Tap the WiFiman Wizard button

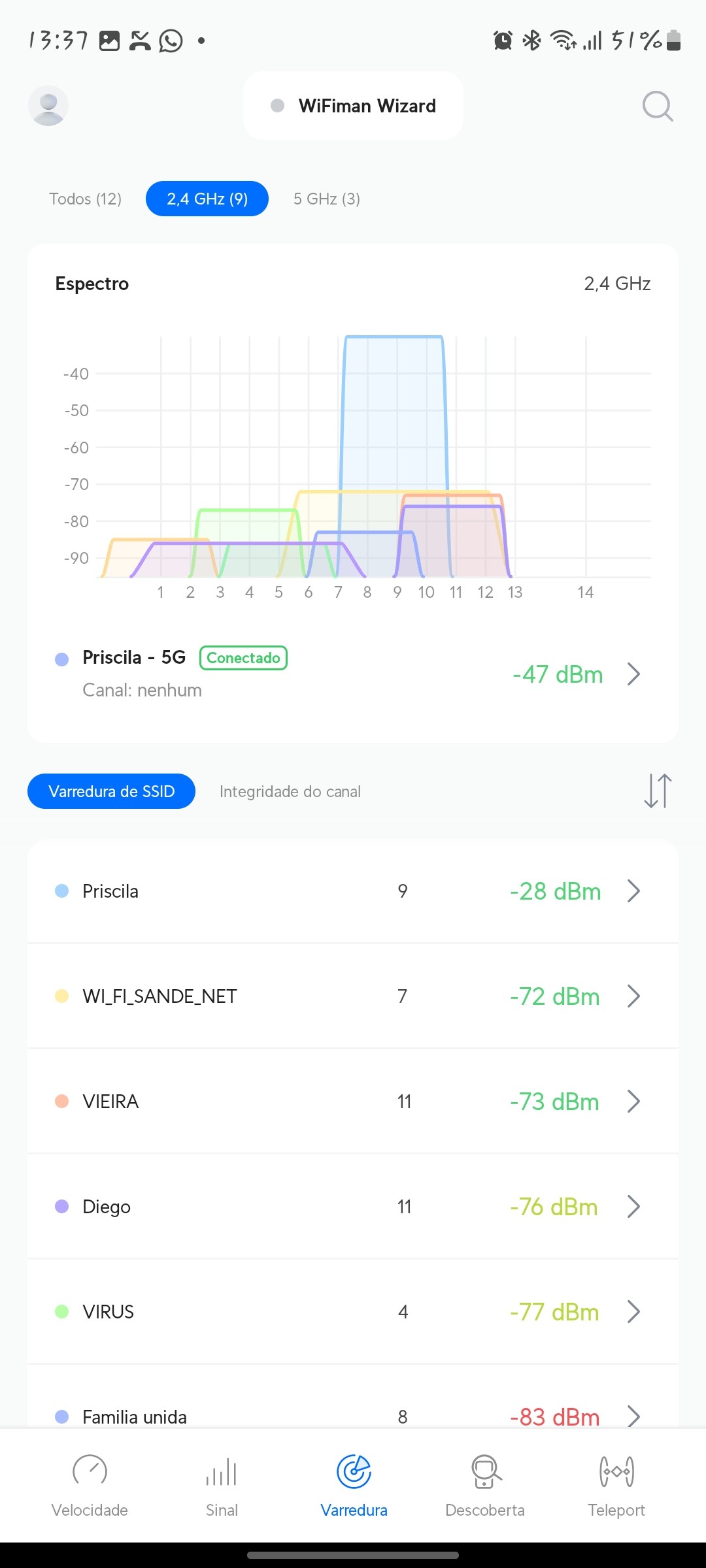(x=354, y=106)
